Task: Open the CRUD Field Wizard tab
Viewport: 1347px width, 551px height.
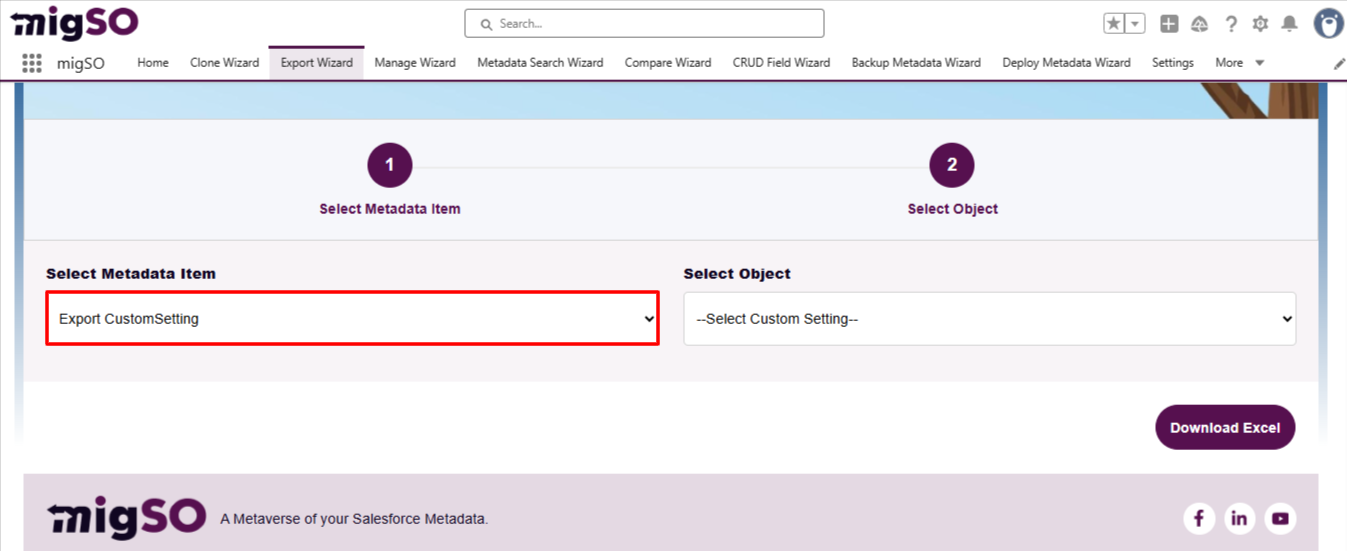Action: (x=782, y=63)
